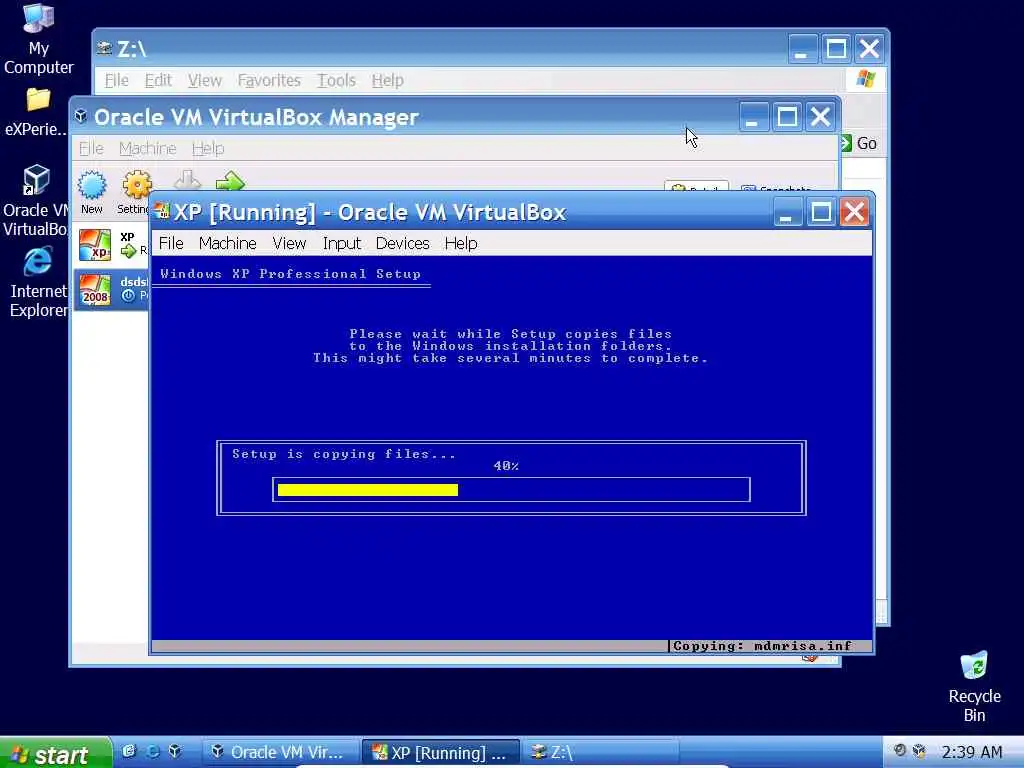Open the Recycle Bin
Screen dimensions: 1024x768
974,686
